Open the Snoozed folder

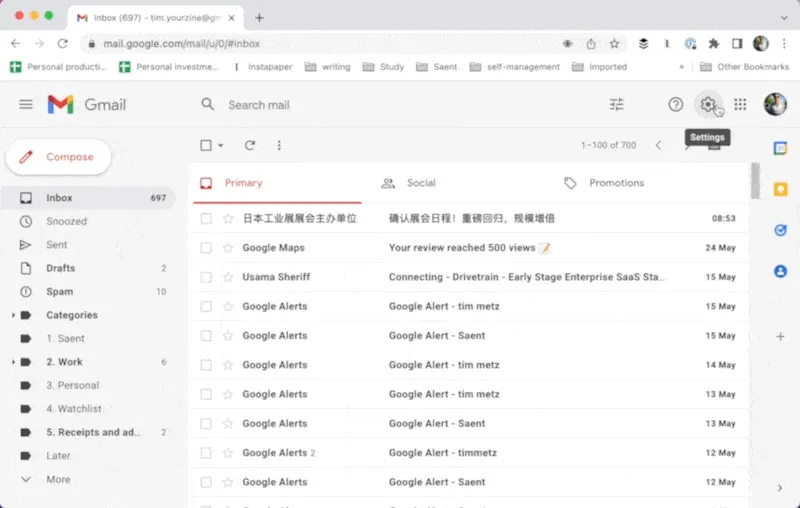(88, 221)
